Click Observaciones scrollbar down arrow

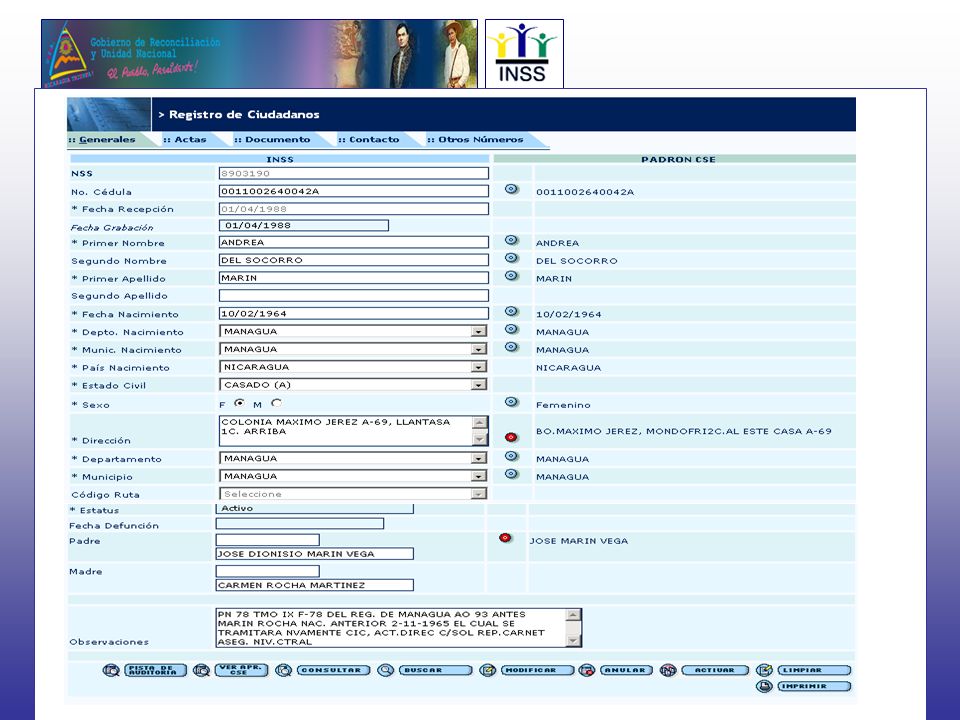point(573,640)
